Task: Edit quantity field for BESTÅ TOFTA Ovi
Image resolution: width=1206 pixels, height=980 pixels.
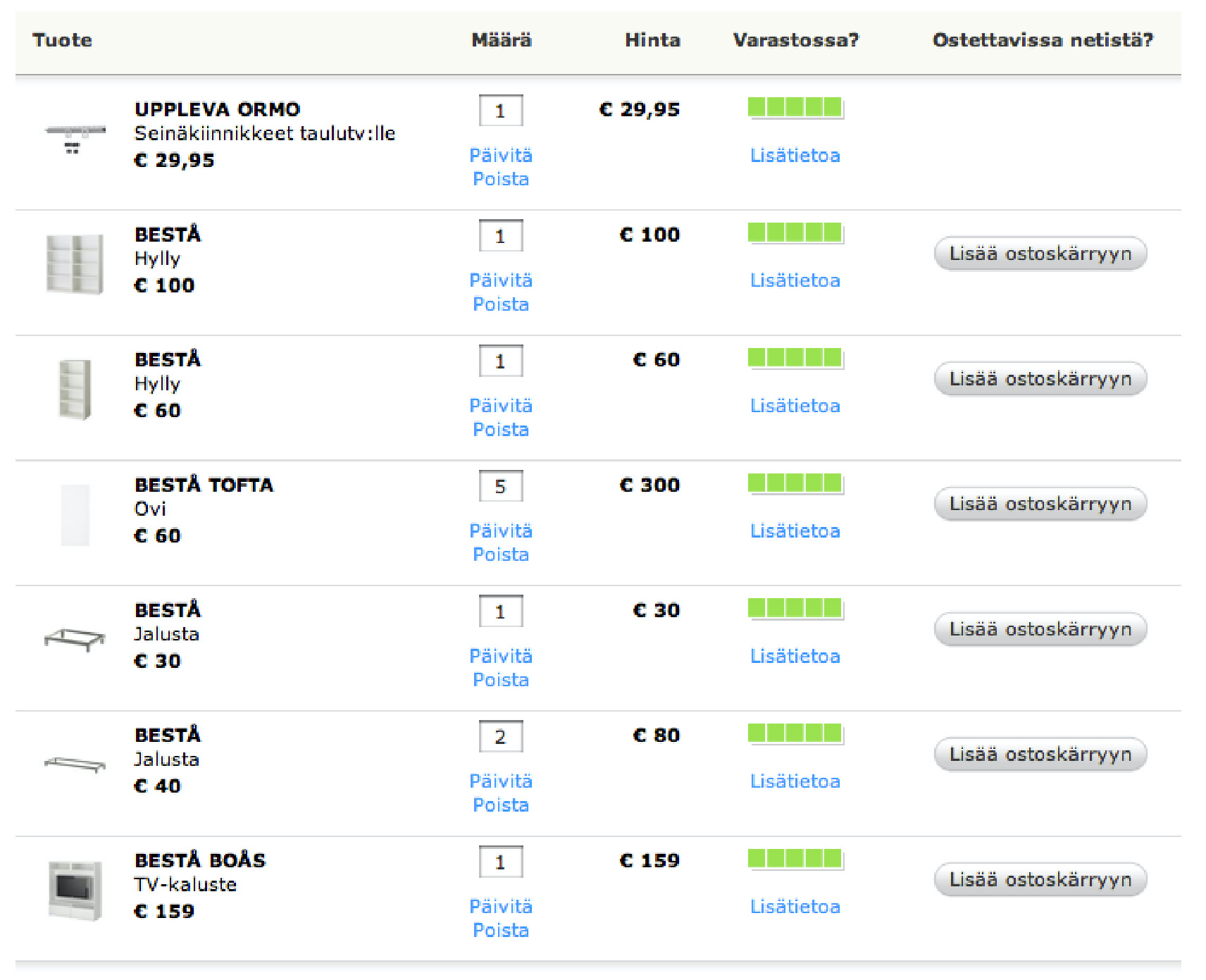Action: 501,486
